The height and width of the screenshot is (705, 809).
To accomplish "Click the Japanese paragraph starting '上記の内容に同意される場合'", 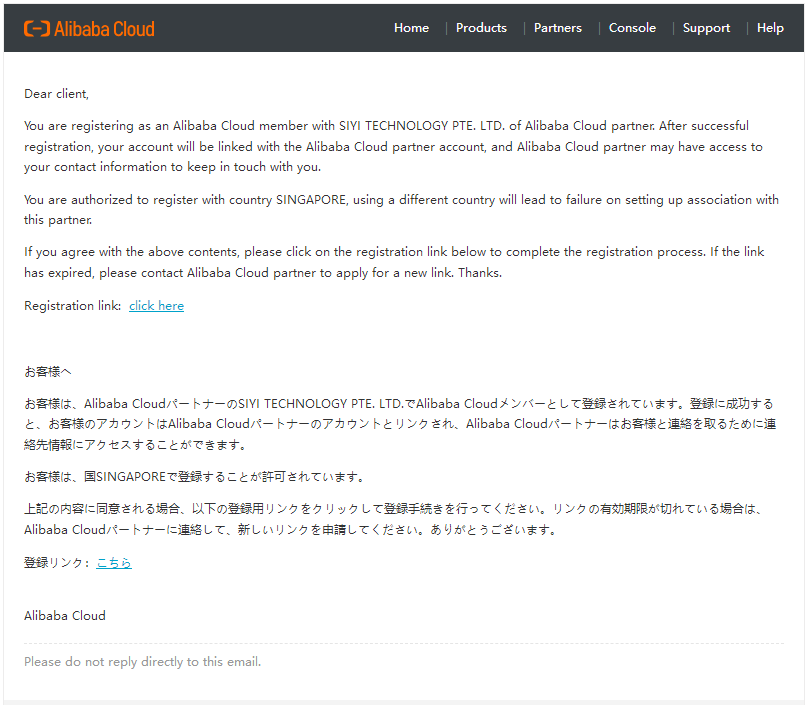I will 394,519.
